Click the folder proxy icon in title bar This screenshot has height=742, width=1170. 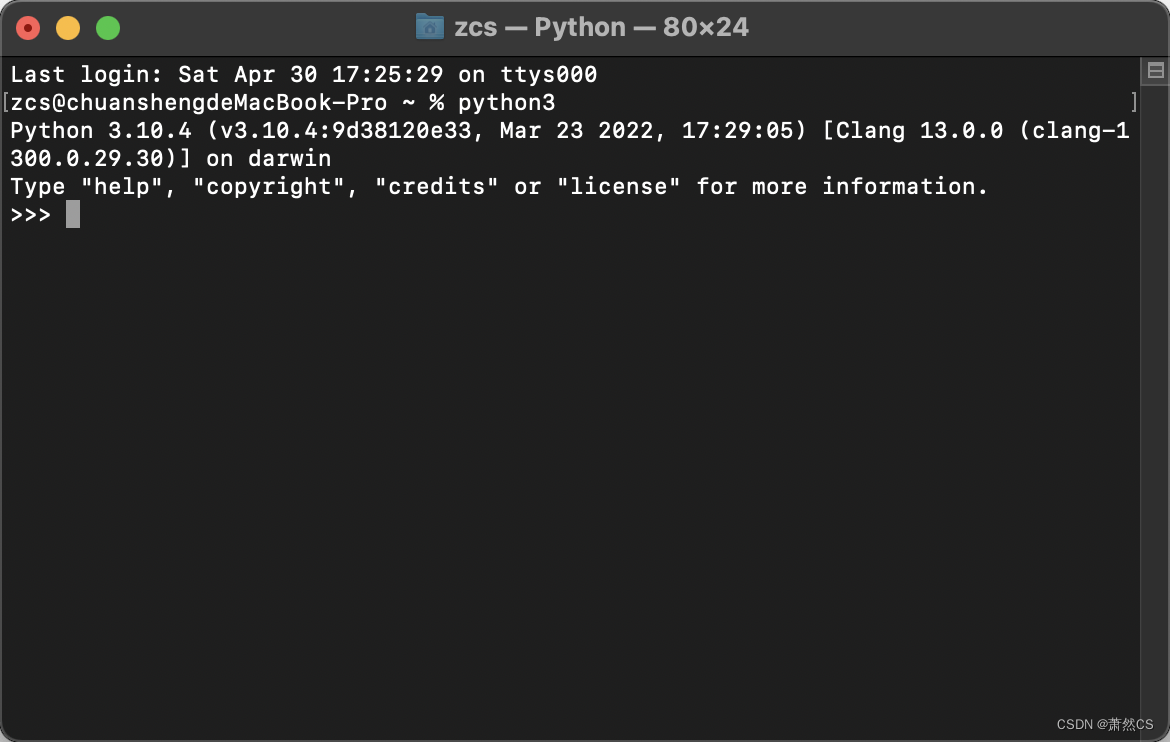point(429,27)
